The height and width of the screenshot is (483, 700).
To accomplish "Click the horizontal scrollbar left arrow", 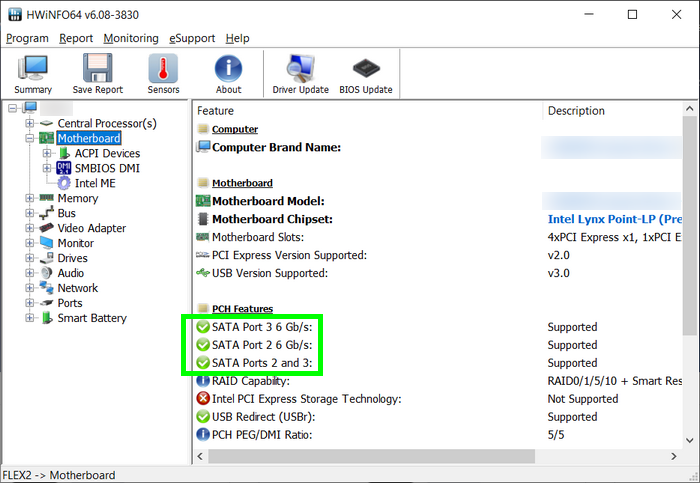I will pos(200,456).
